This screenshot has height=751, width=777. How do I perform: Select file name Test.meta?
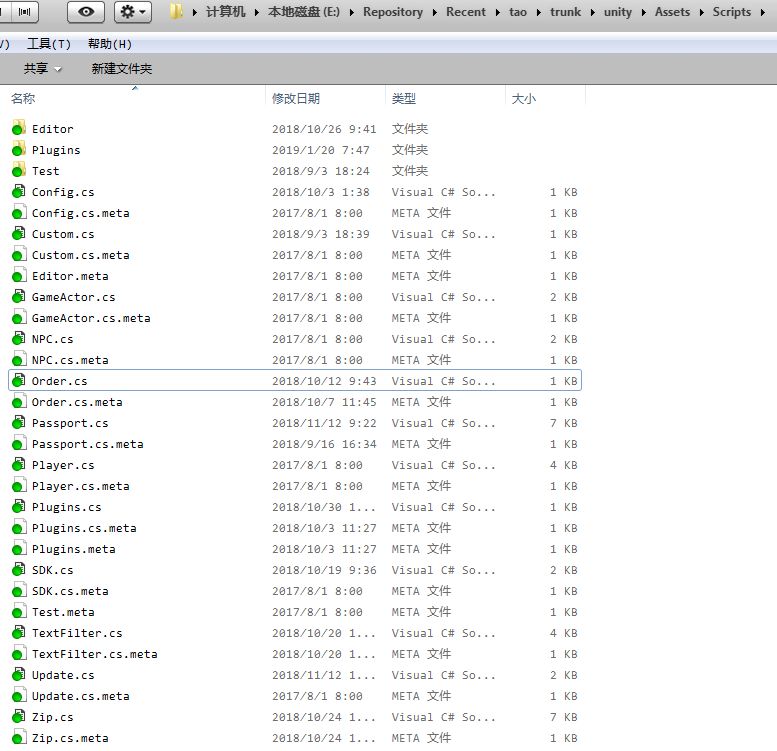[x=63, y=612]
